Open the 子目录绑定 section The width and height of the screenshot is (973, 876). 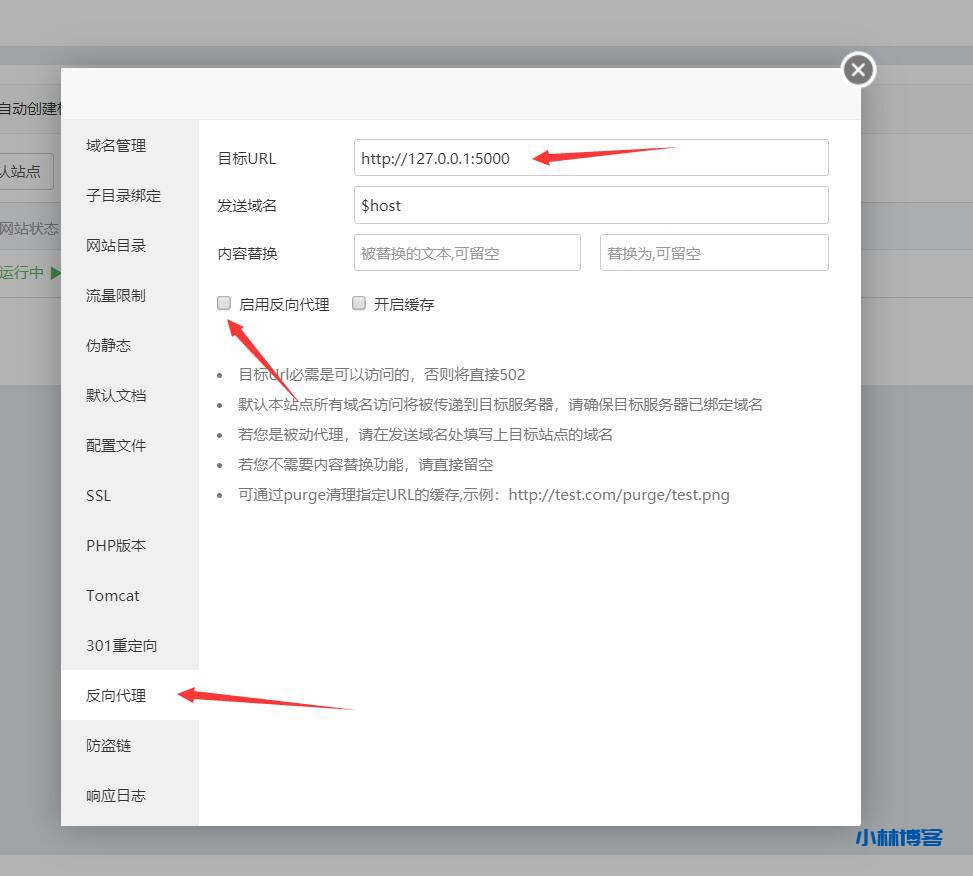click(122, 195)
